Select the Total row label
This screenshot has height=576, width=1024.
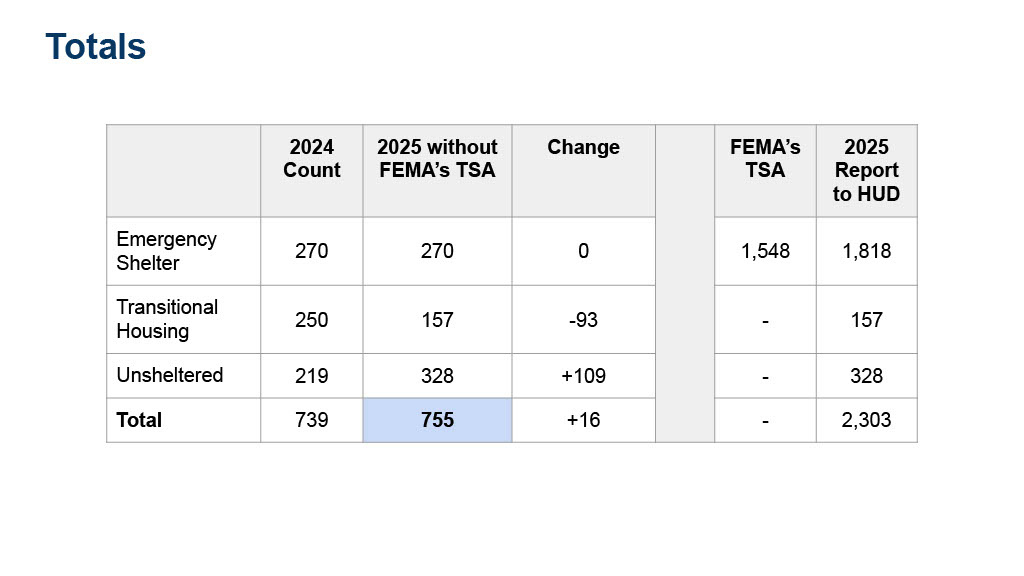pos(139,420)
